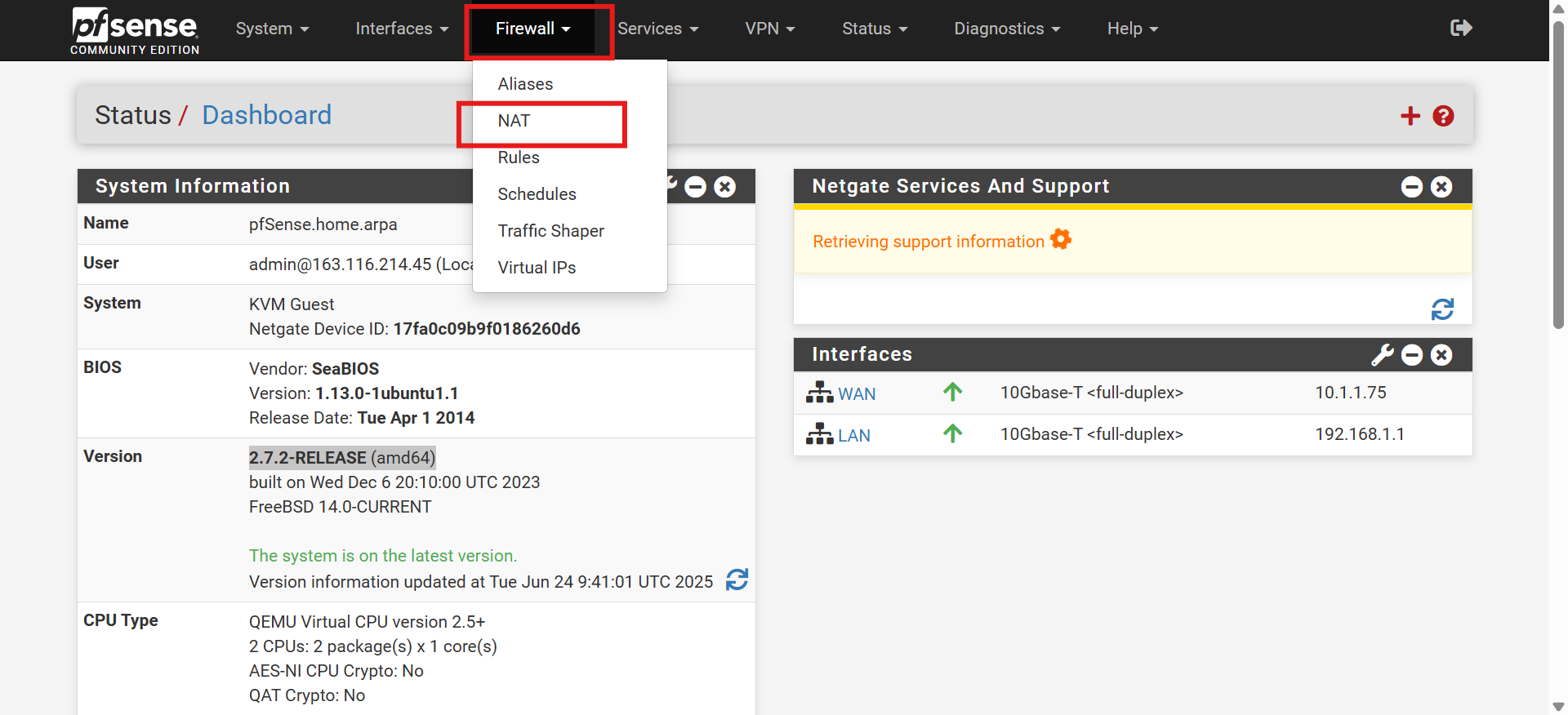Select NAT from the Firewall menu

pos(514,121)
